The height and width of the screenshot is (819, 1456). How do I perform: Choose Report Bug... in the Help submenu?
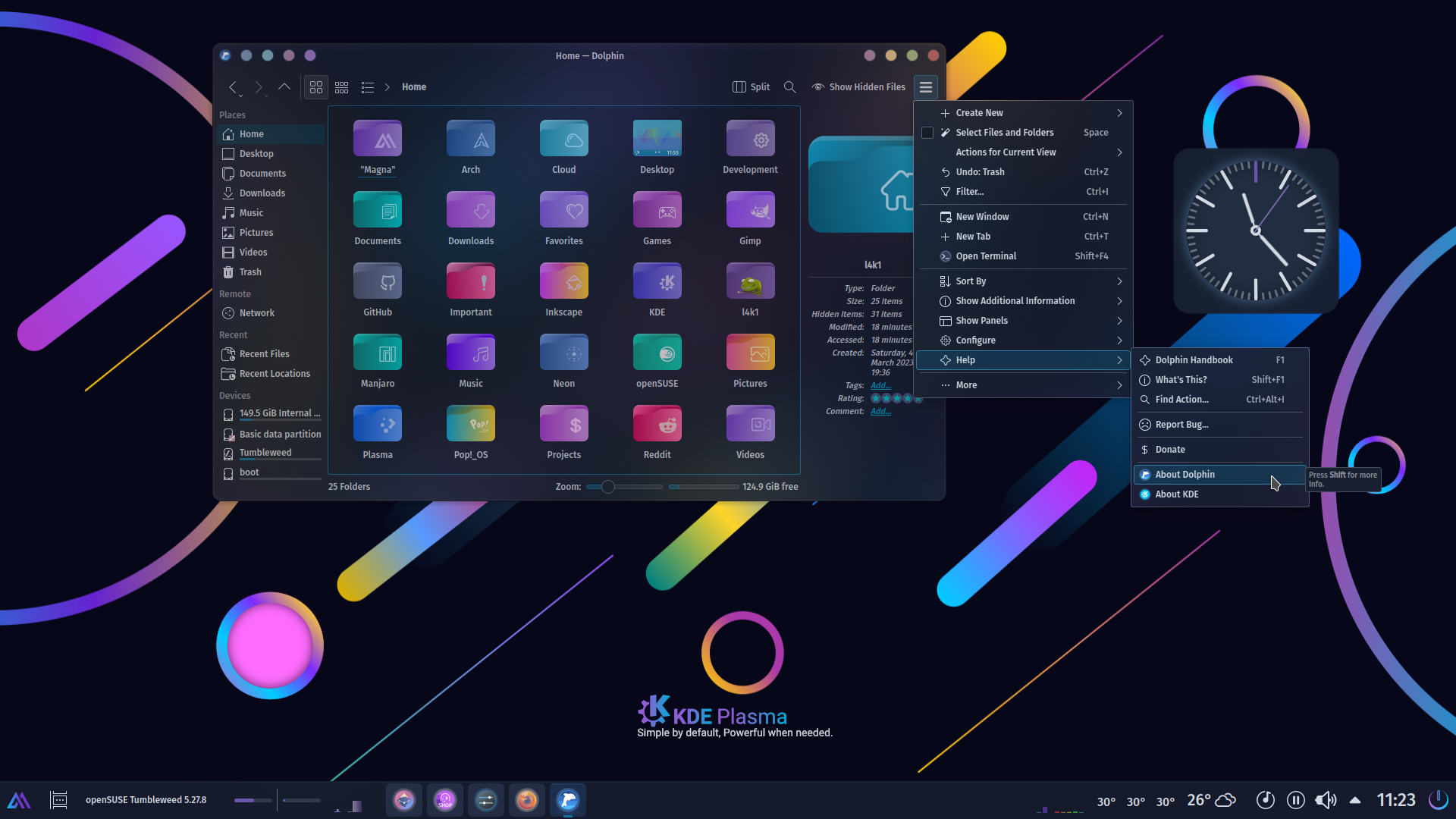point(1219,425)
